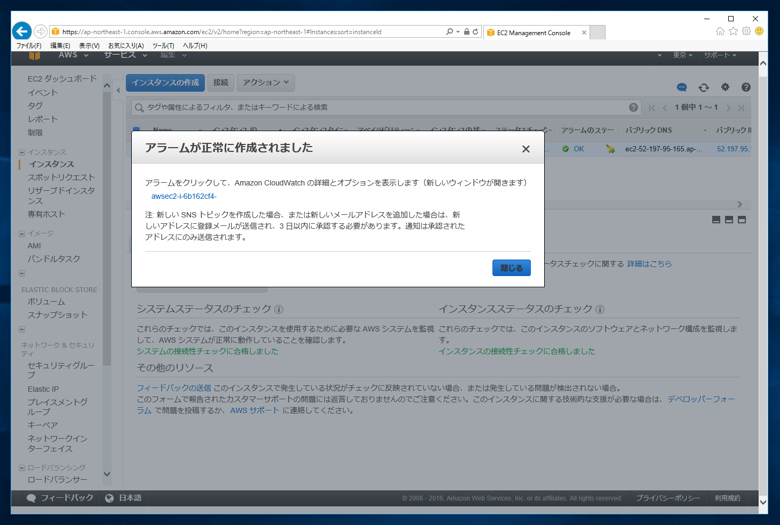Go to next page of instances

(x=728, y=107)
